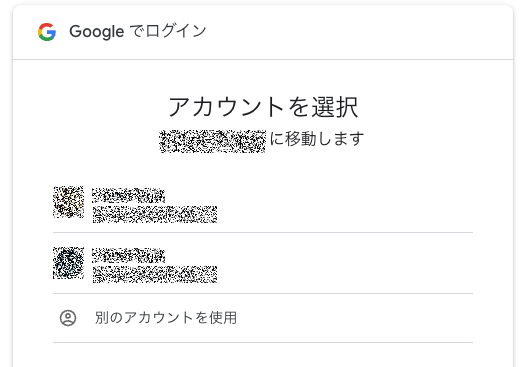
Task: Click the Google G logo
Action: [47, 32]
